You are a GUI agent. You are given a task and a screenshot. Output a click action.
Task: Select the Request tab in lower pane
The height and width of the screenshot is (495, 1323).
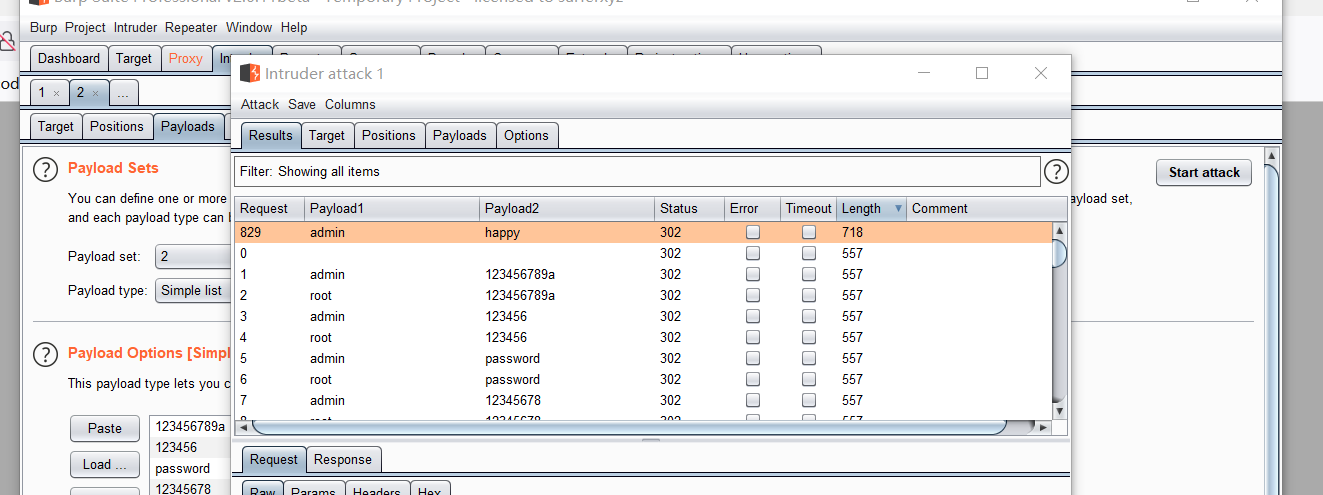pos(274,459)
